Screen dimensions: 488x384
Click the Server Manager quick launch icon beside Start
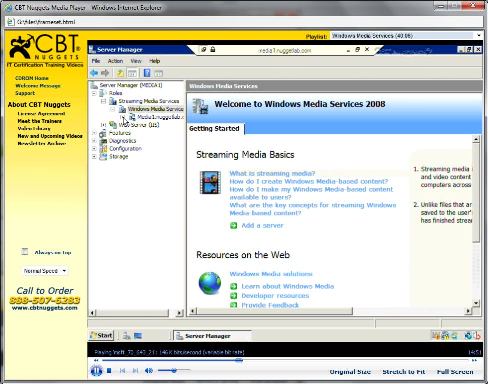(126, 336)
